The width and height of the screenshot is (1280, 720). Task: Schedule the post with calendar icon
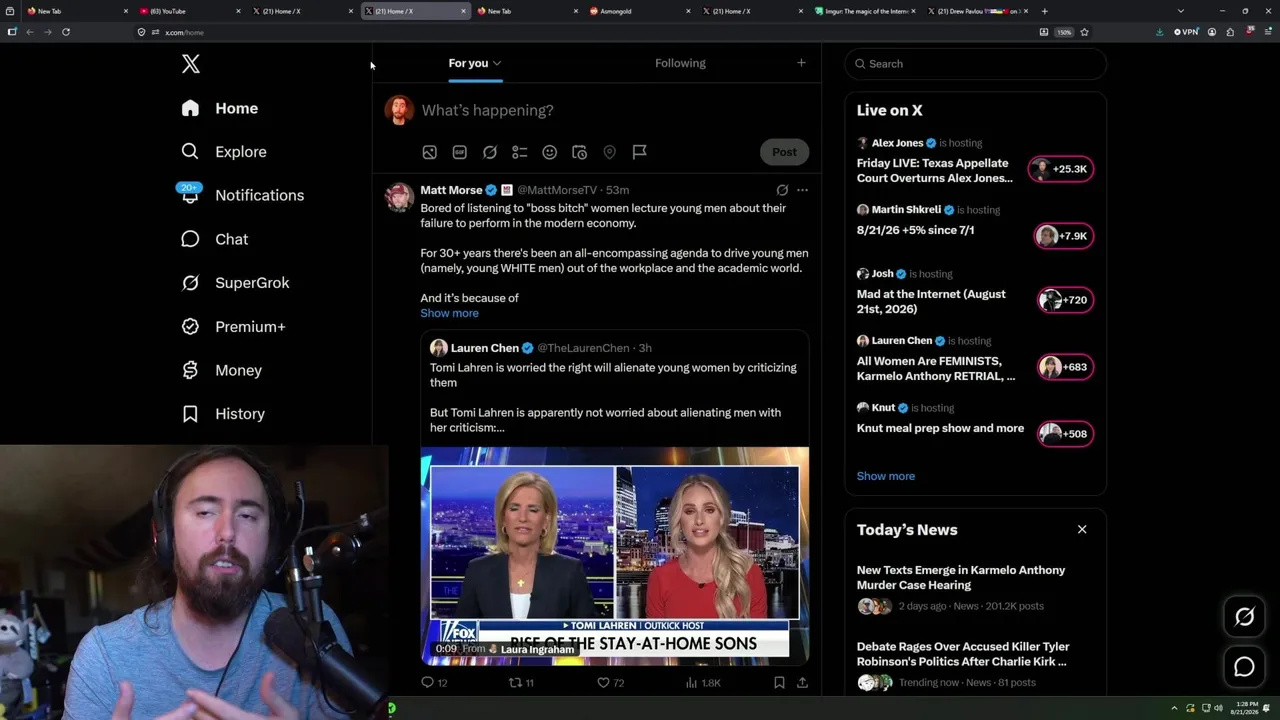(579, 152)
